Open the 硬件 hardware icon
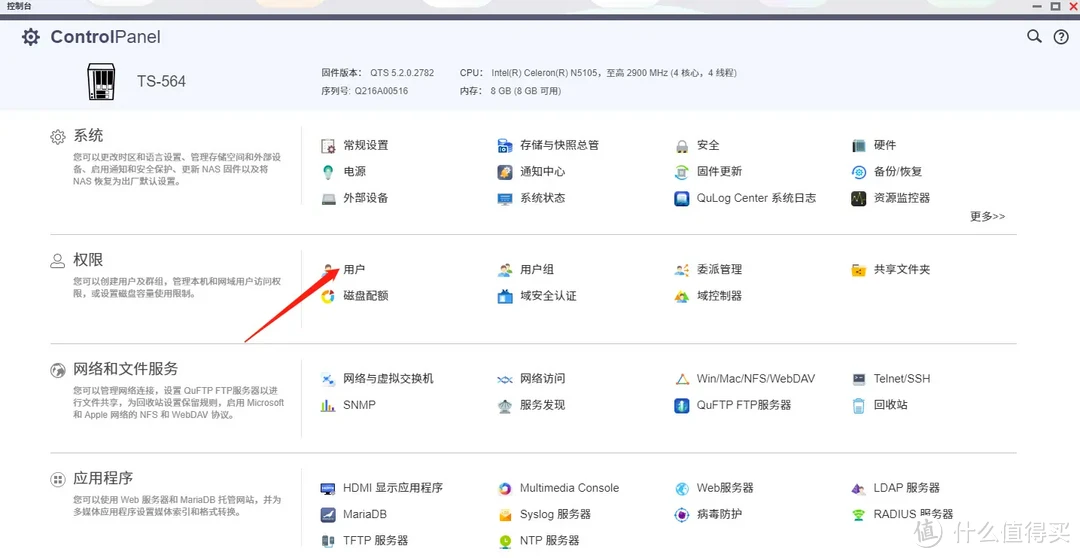The height and width of the screenshot is (558, 1080). click(858, 145)
